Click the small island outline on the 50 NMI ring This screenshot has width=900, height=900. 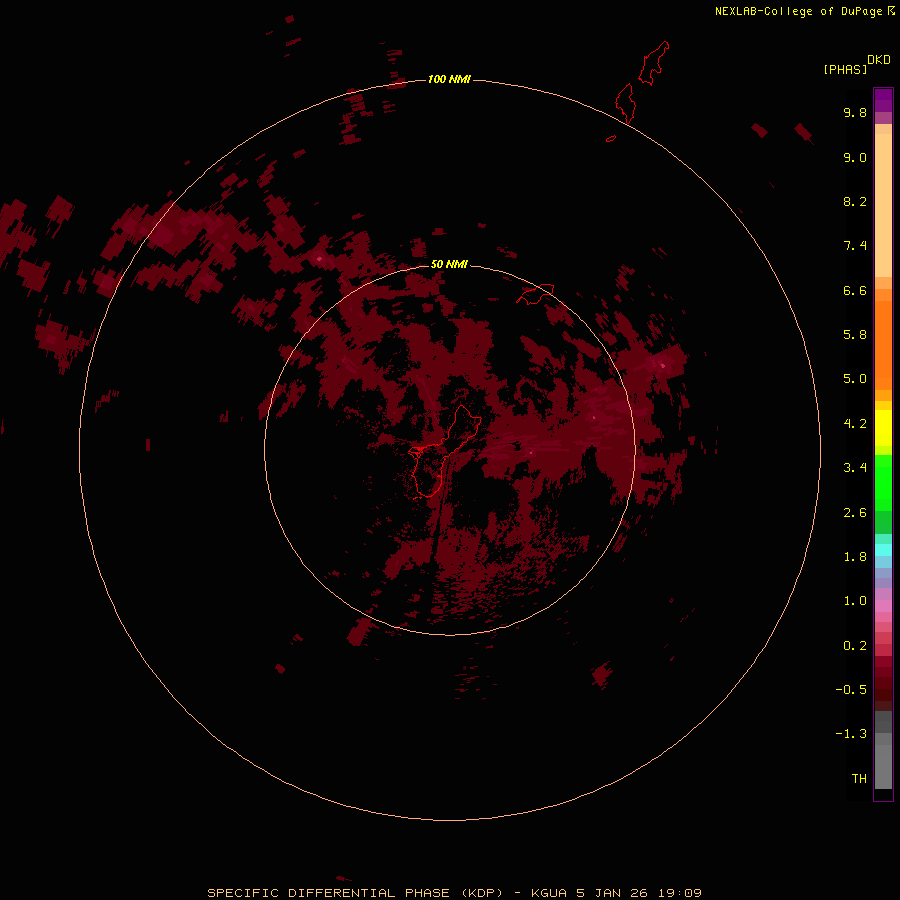point(535,294)
